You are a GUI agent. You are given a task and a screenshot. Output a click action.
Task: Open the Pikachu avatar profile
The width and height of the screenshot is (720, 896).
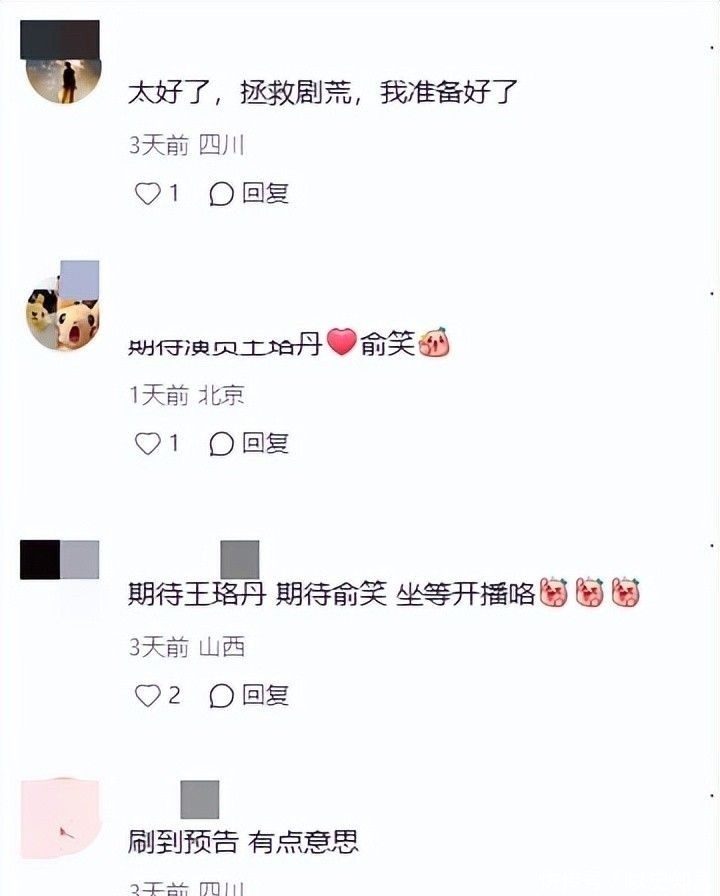click(x=63, y=314)
